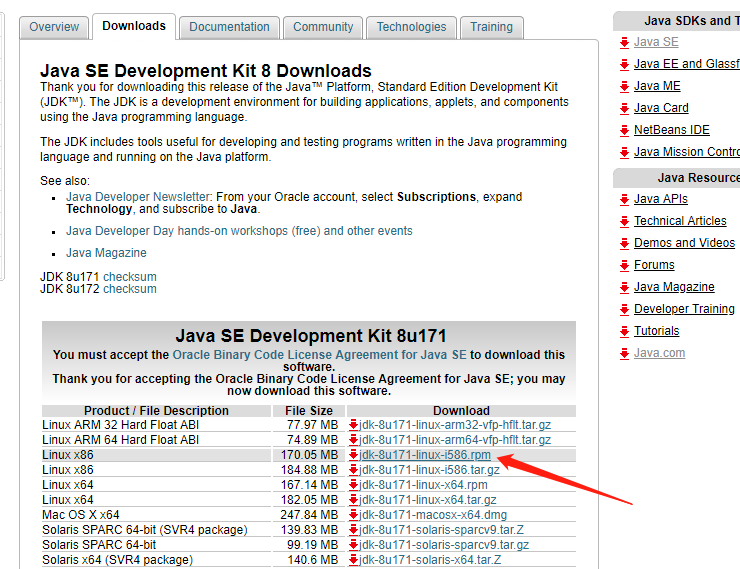
Task: Open the Java Developer Newsletter link
Action: click(x=138, y=197)
